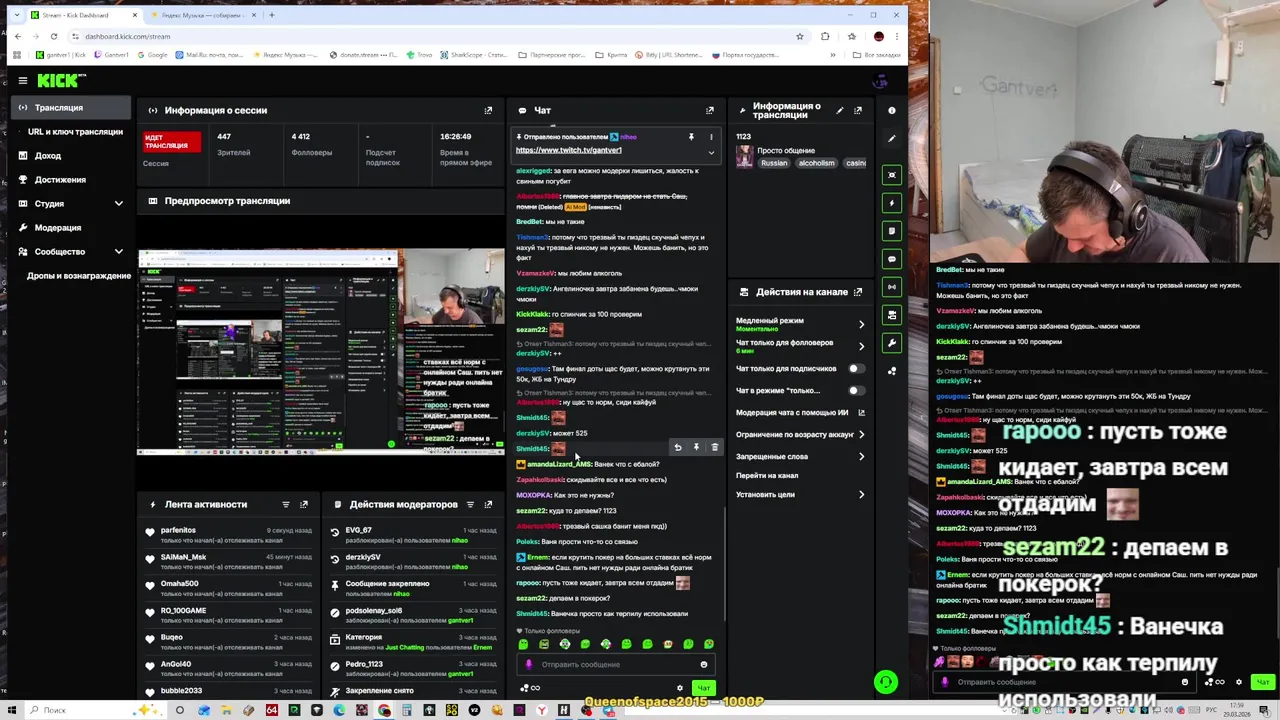Toggle the wrench panel icon in sidebar

[x=892, y=343]
